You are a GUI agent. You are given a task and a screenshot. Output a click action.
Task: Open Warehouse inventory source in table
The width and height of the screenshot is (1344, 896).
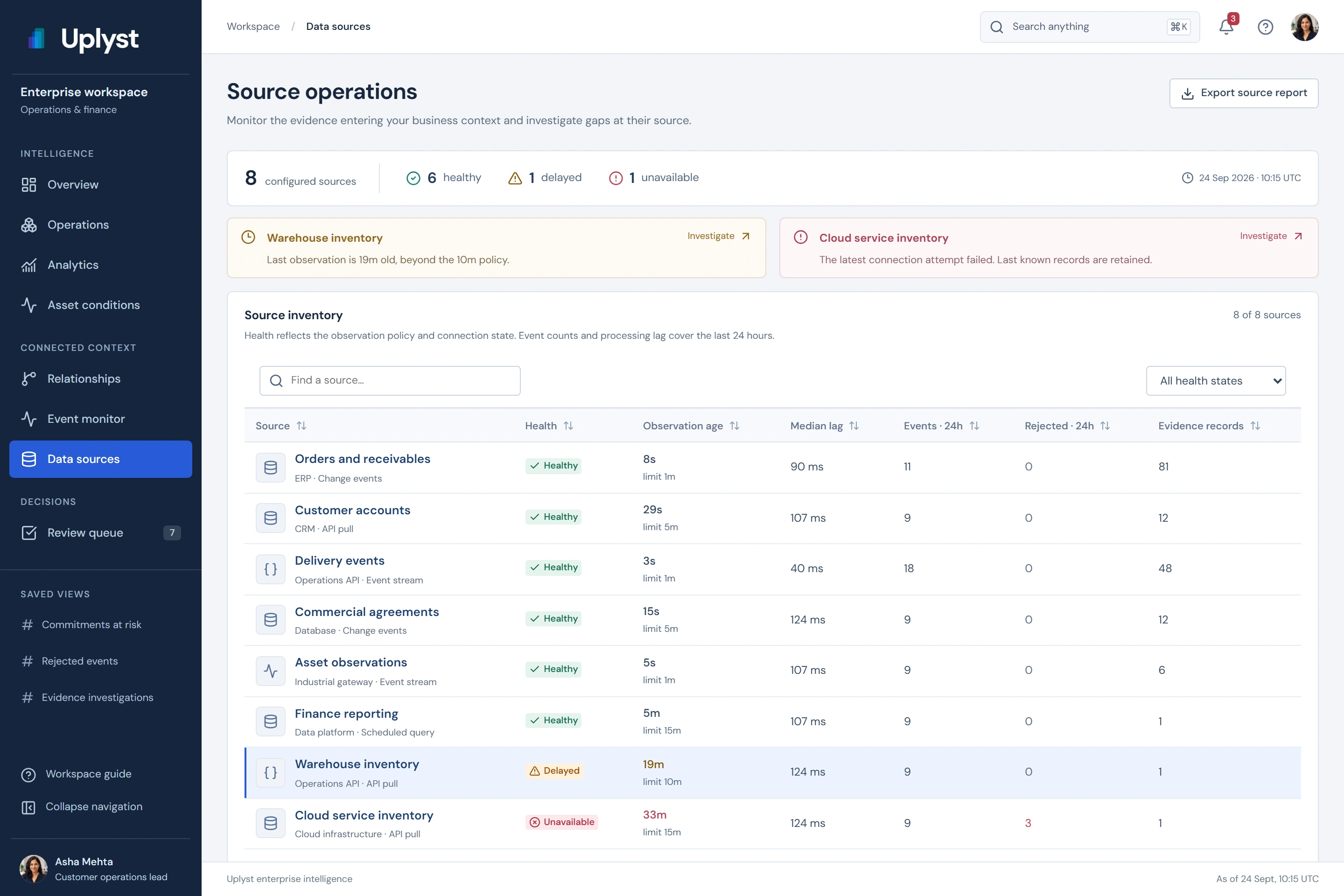coord(357,764)
